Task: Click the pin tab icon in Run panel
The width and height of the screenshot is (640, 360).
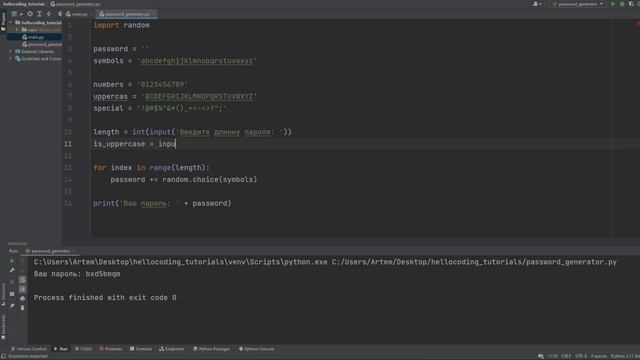Action: tap(12, 305)
